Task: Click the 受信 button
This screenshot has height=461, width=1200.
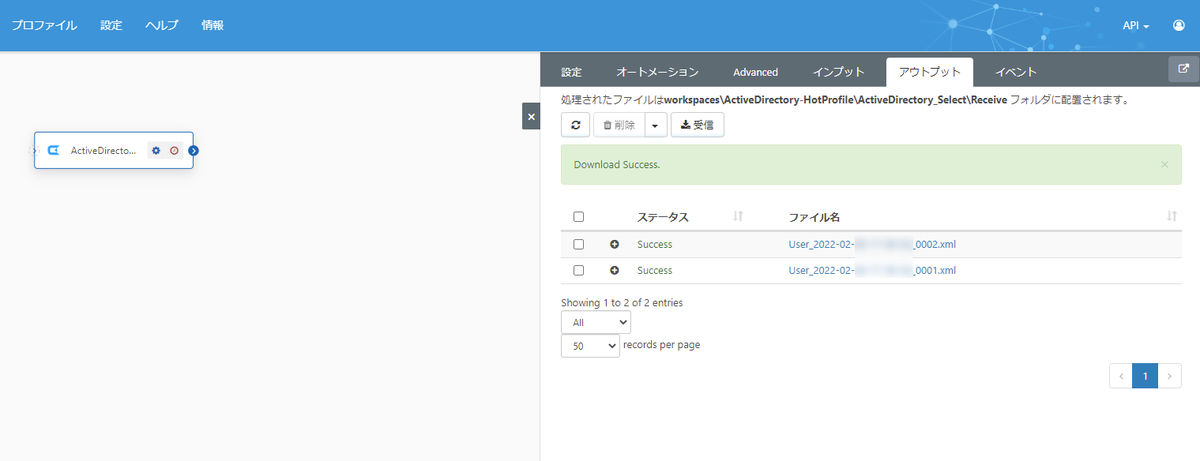Action: (697, 125)
